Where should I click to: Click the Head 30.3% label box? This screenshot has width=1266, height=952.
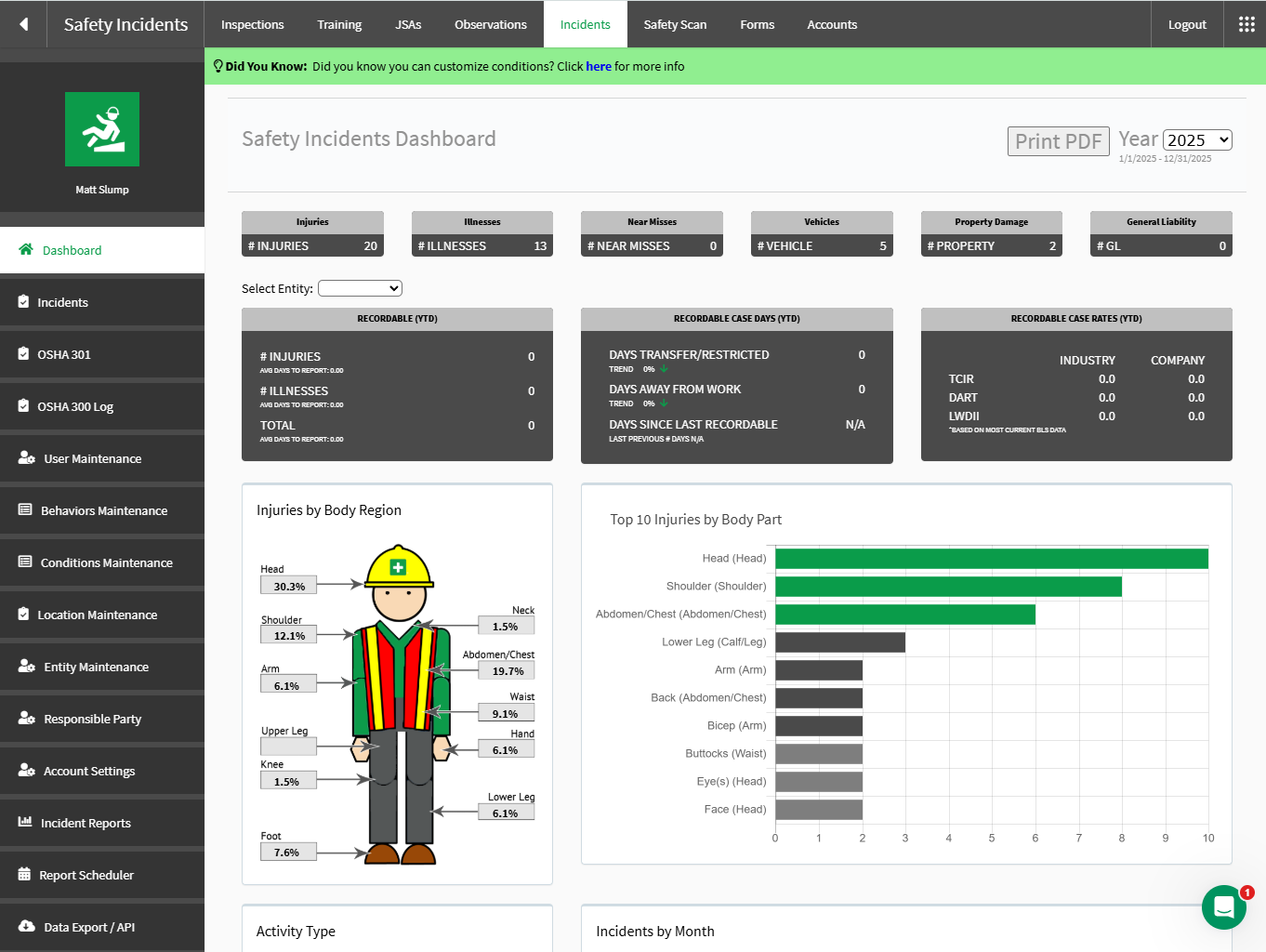(x=289, y=586)
